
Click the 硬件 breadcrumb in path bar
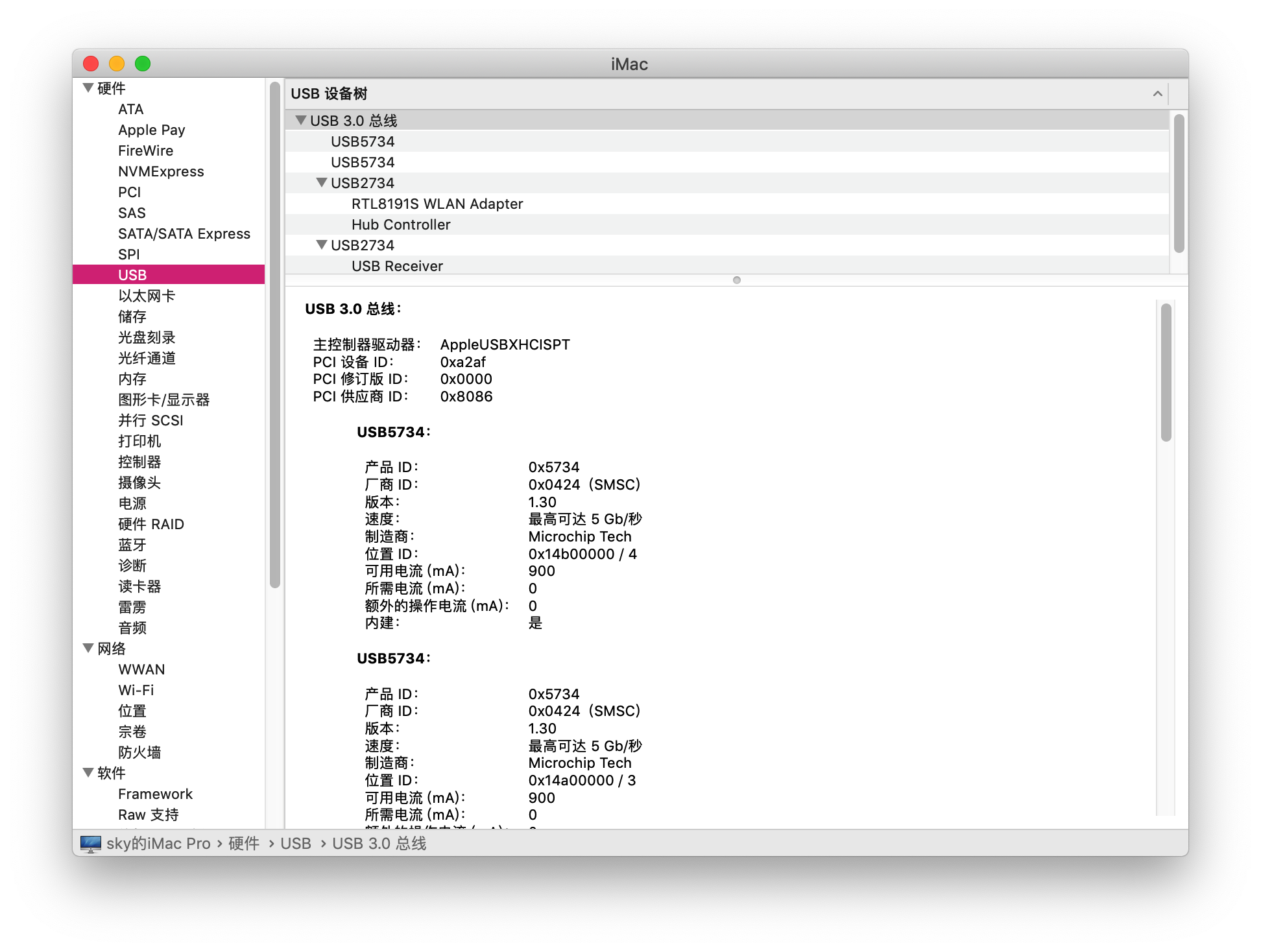click(x=244, y=843)
